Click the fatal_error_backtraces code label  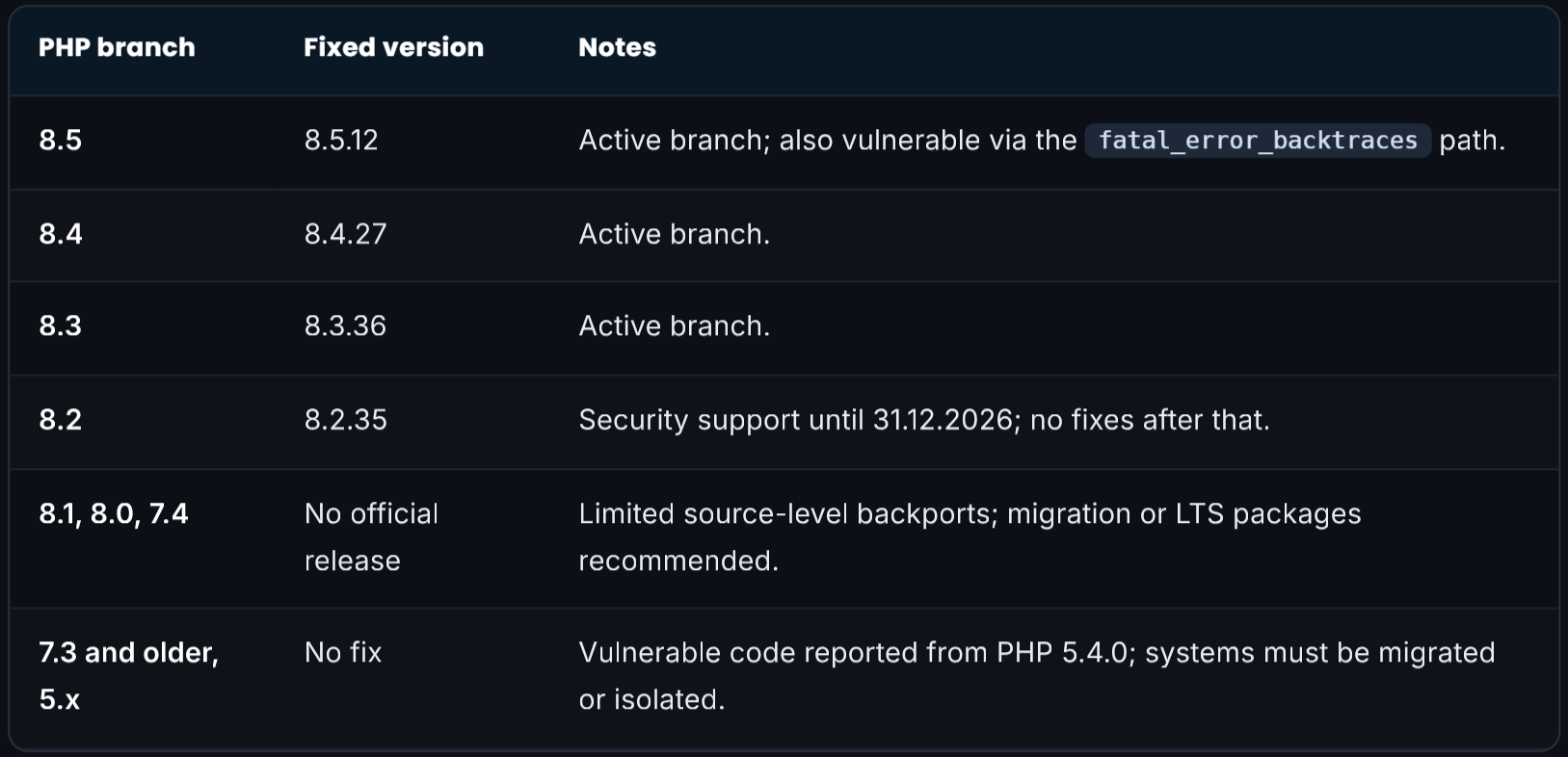point(1258,141)
